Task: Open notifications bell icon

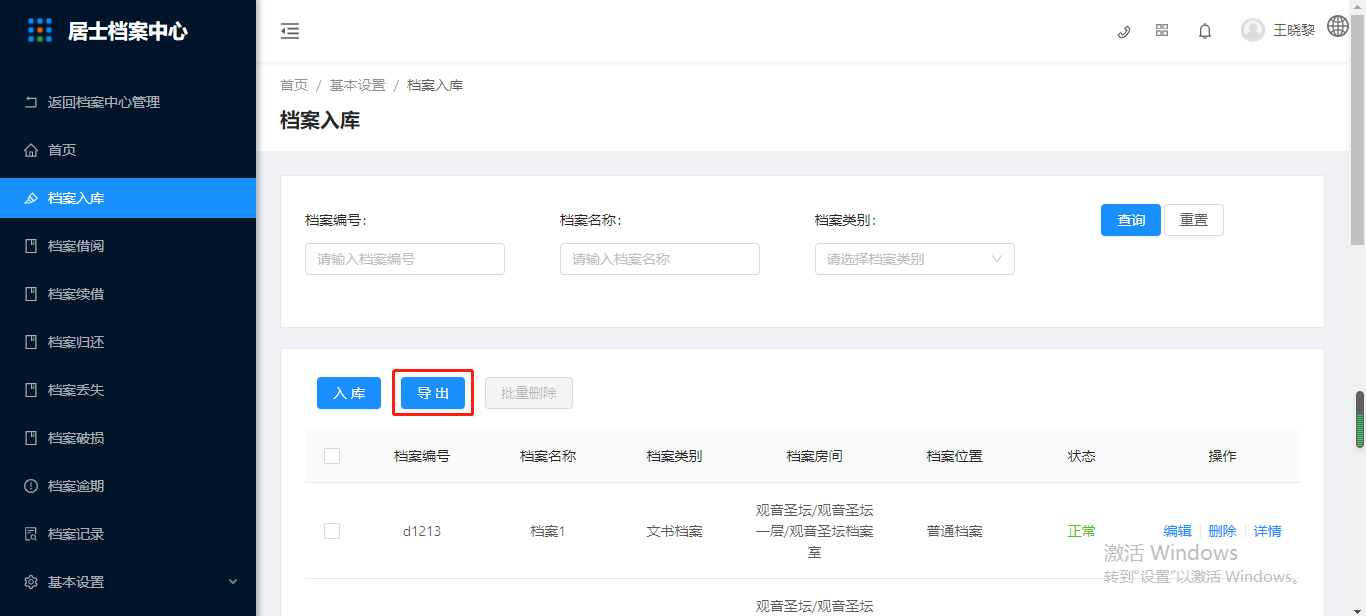Action: 1205,31
